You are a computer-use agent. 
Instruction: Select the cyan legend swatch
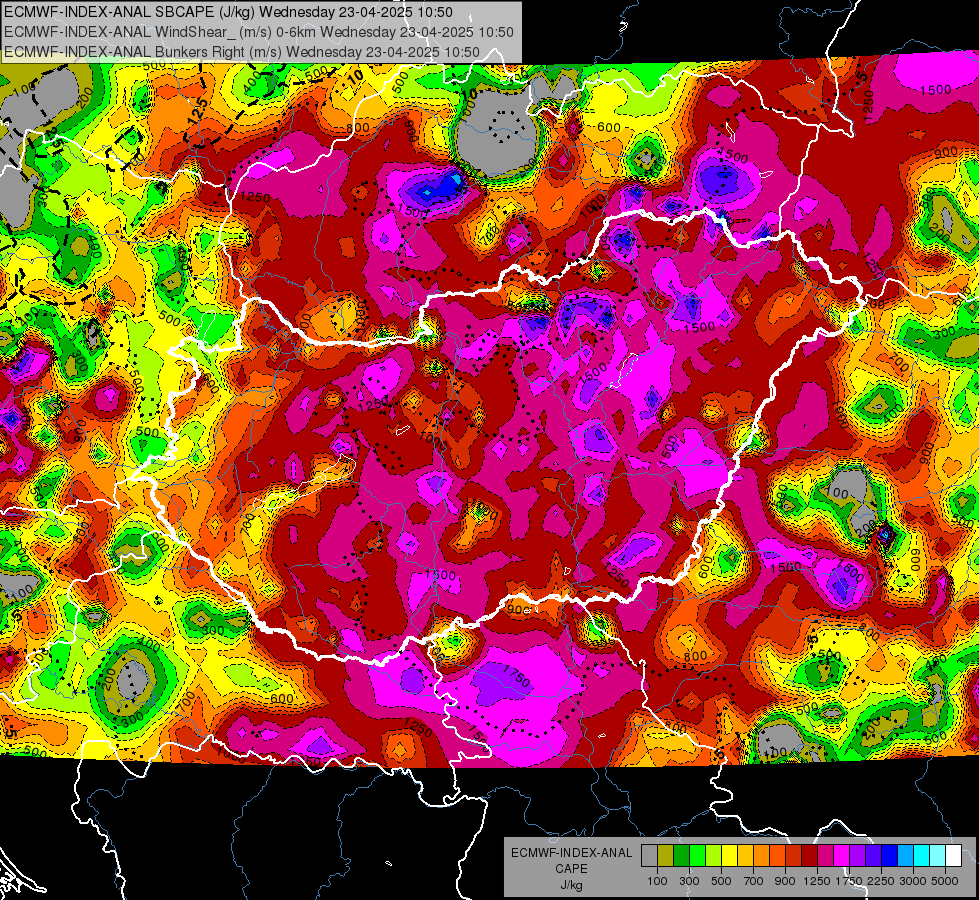point(922,855)
